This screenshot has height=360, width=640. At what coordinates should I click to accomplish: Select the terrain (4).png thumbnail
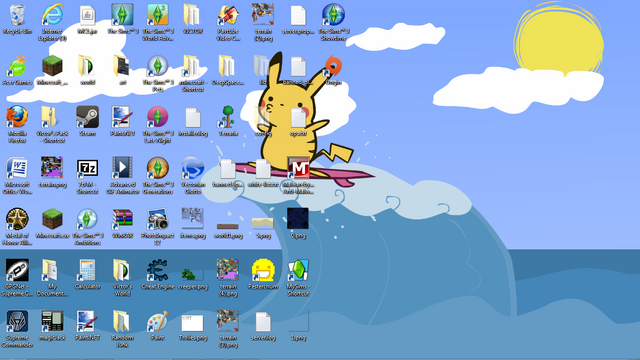click(228, 270)
